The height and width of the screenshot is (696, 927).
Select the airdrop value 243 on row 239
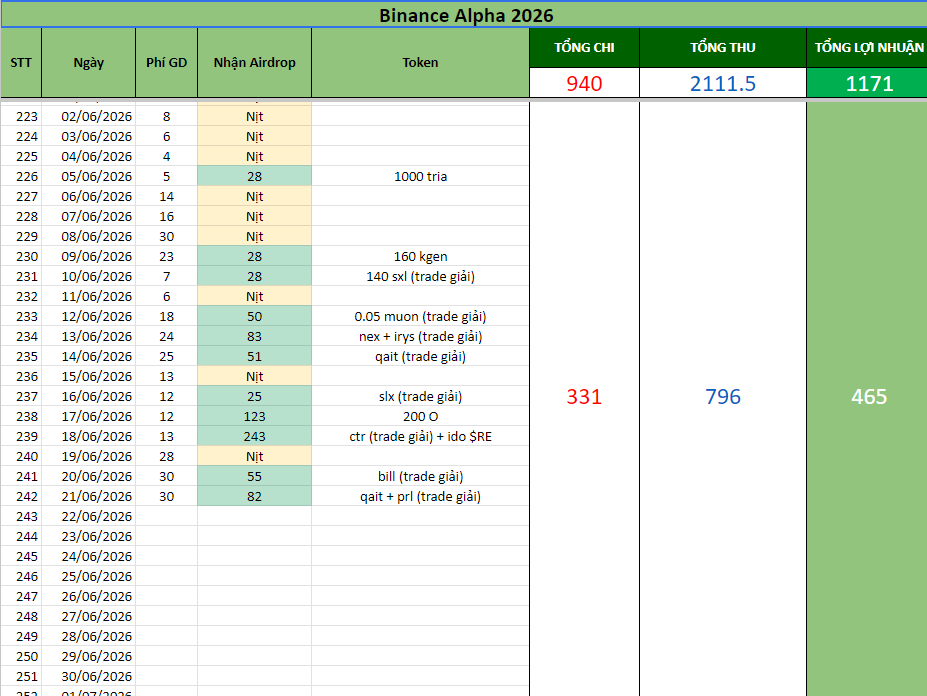tap(255, 436)
